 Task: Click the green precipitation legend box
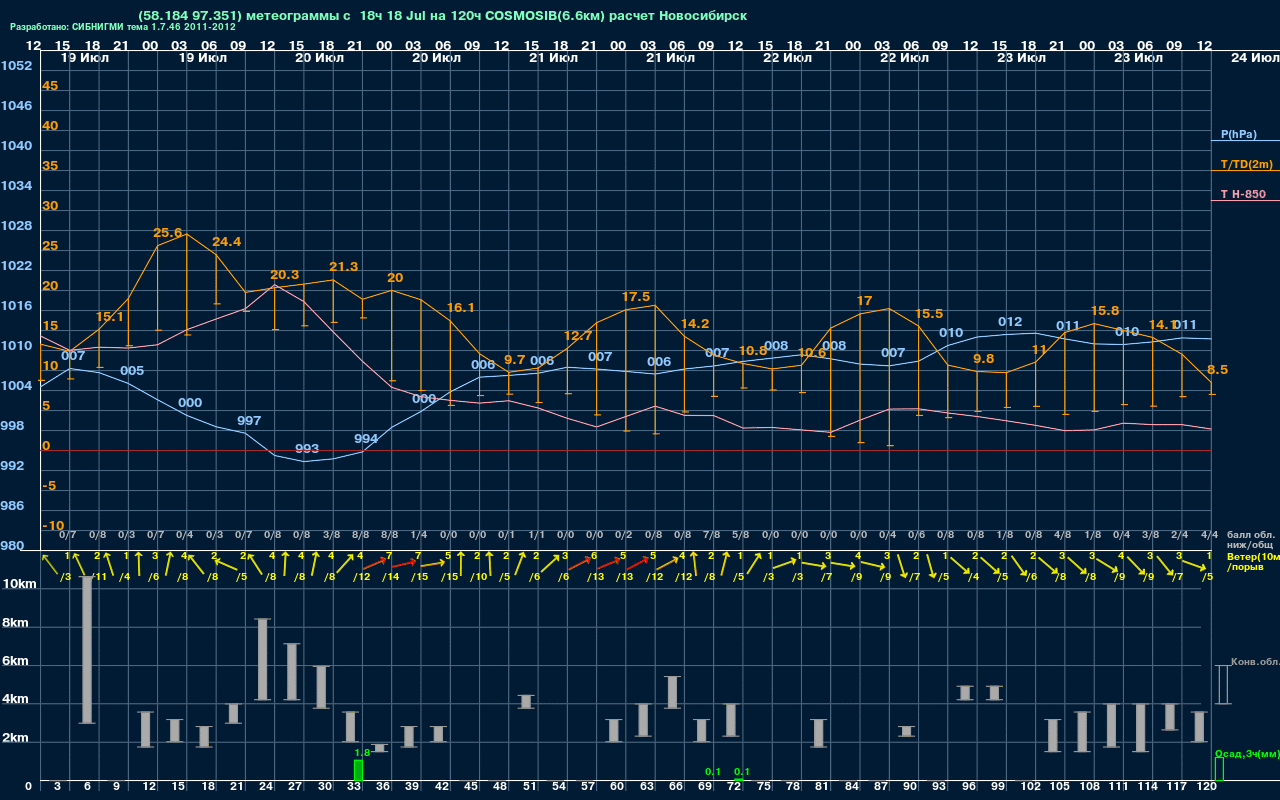click(1219, 769)
